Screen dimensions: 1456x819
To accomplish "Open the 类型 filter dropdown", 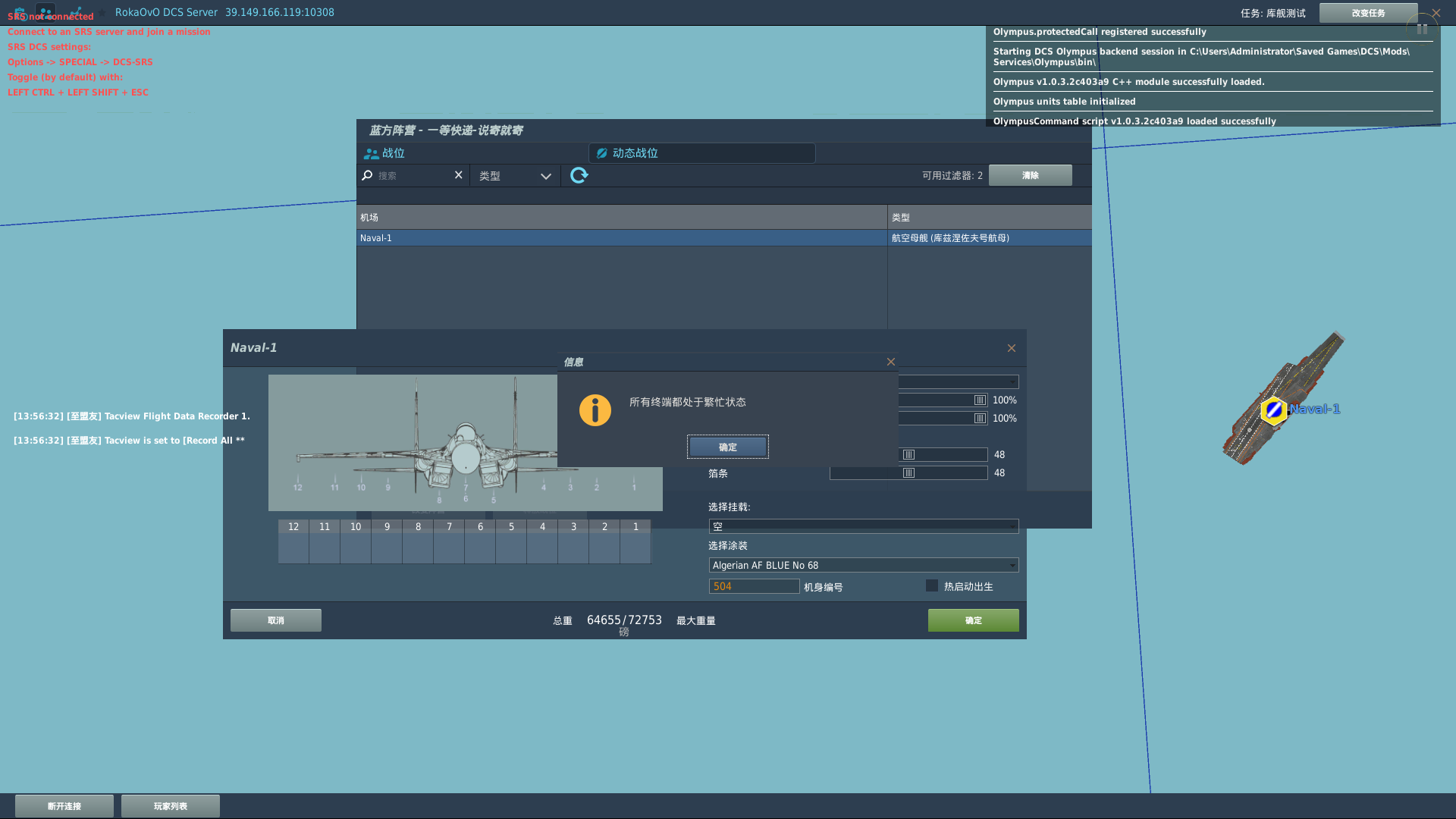I will click(516, 175).
